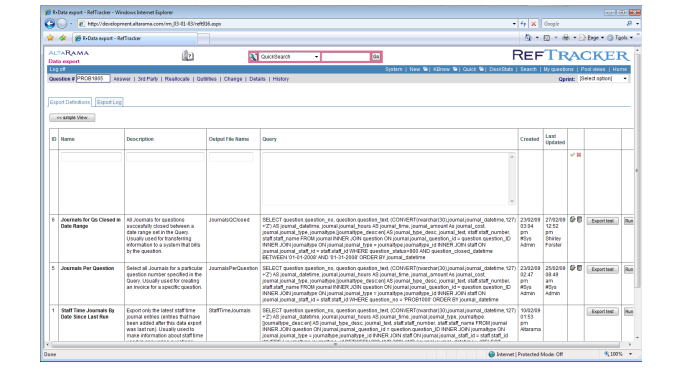
Task: Click Export test for Staff Time Journals
Action: pos(602,311)
